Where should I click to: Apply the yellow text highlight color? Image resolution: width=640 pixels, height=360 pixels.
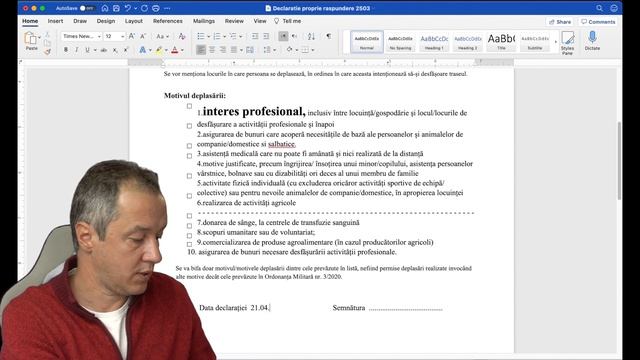[159, 50]
